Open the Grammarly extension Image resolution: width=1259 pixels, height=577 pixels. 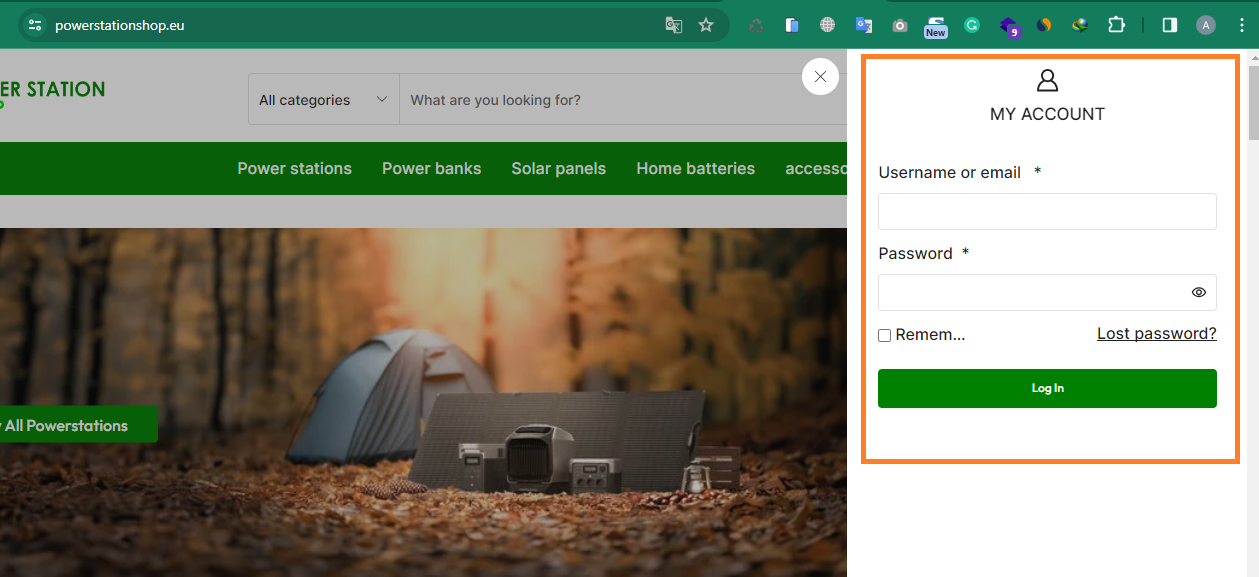pos(972,25)
